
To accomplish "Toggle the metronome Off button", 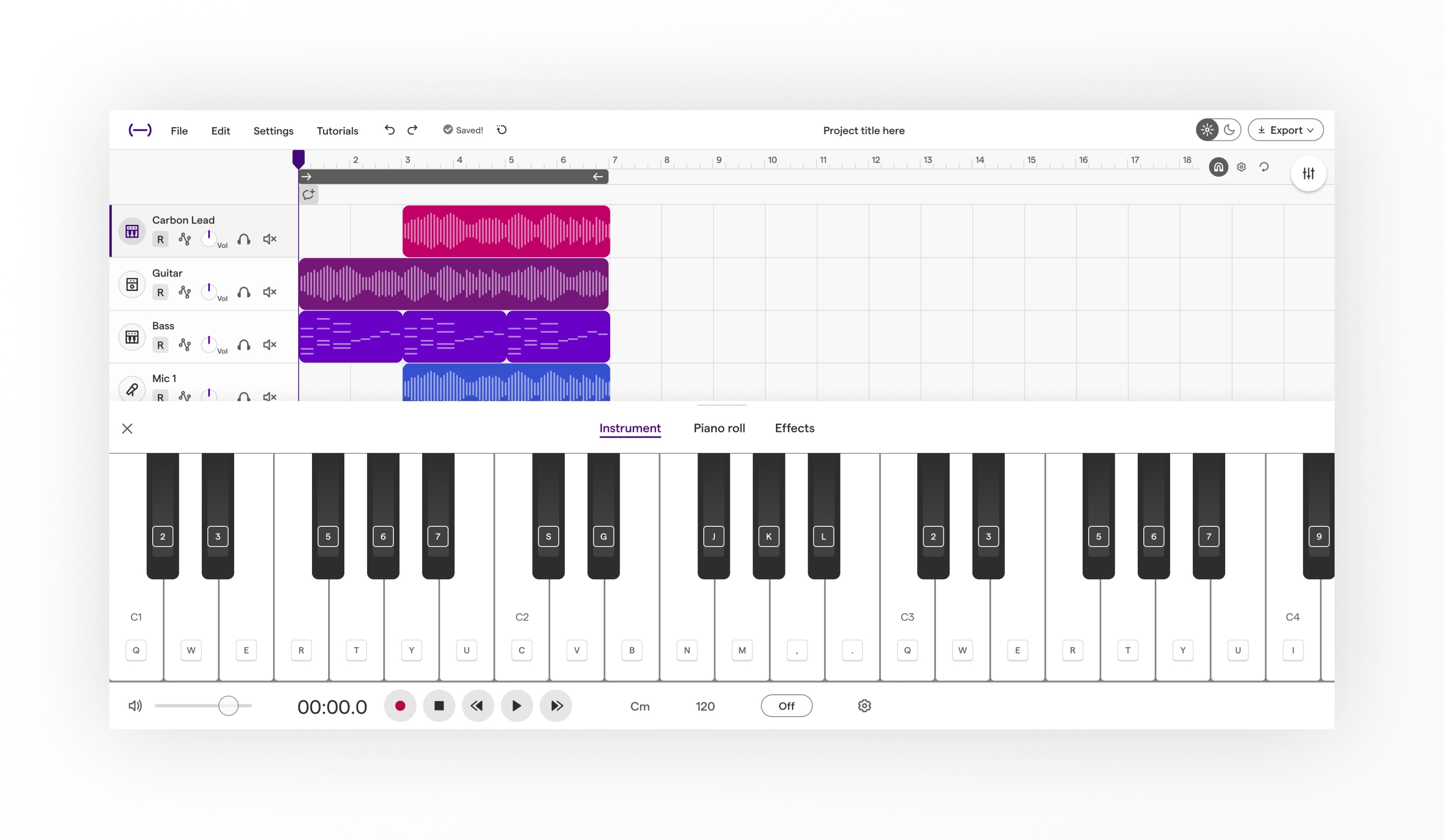I will (x=786, y=706).
